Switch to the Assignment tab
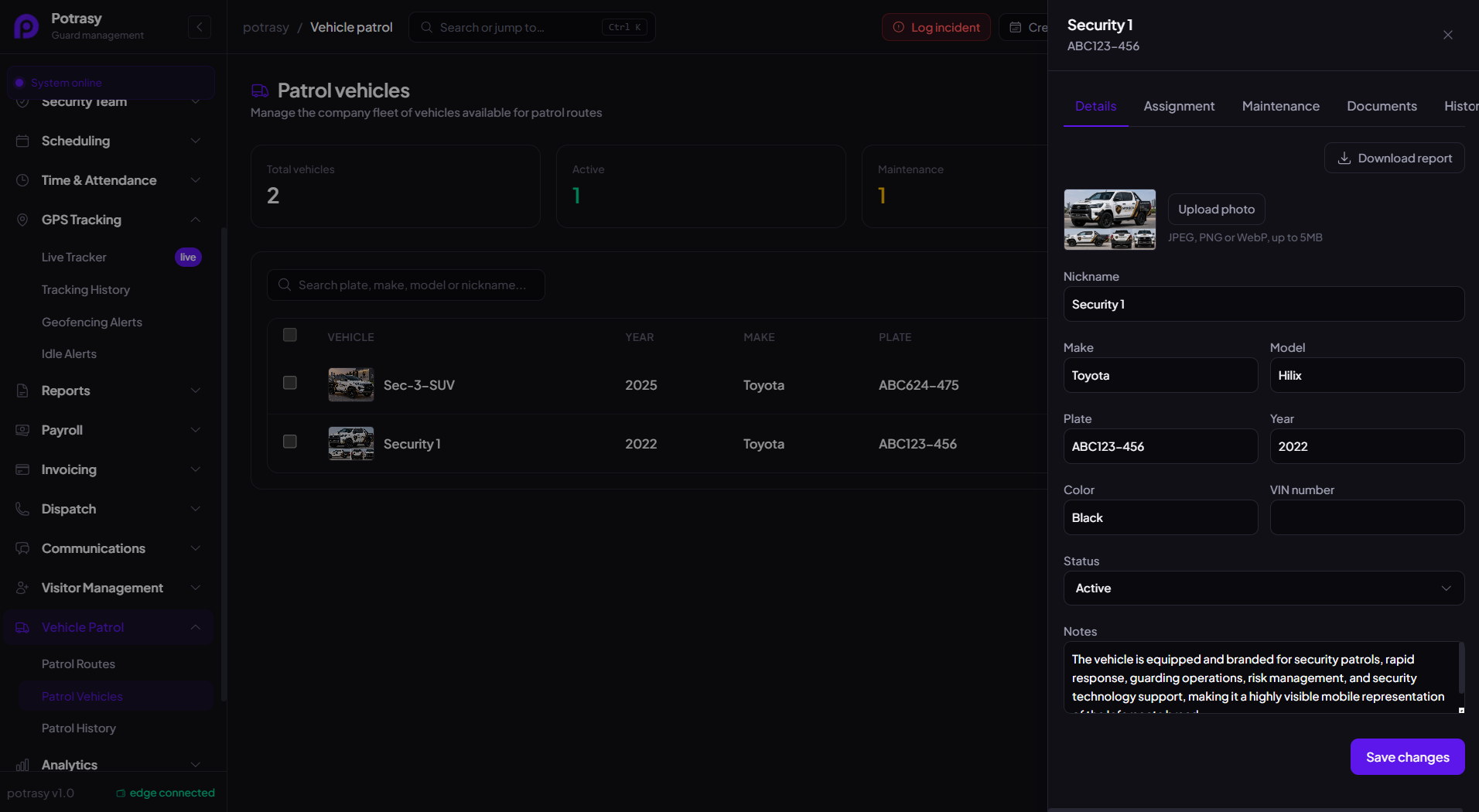1479x812 pixels. coord(1179,107)
